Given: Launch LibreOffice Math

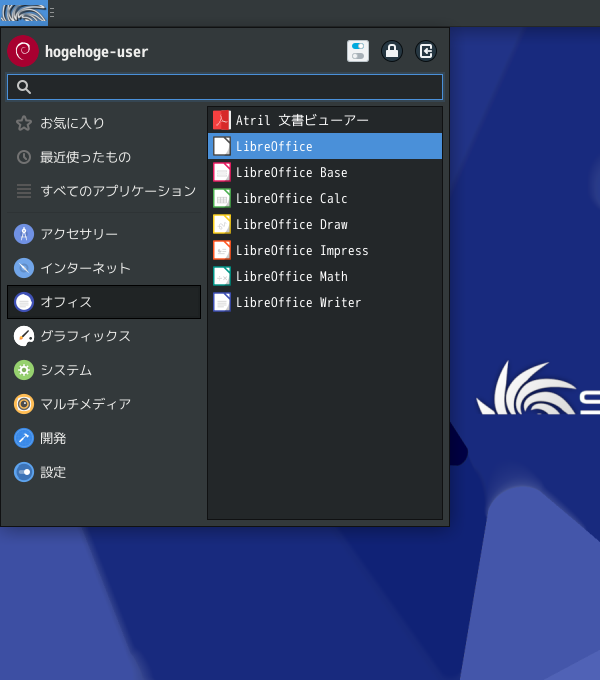Looking at the screenshot, I should pyautogui.click(x=325, y=276).
